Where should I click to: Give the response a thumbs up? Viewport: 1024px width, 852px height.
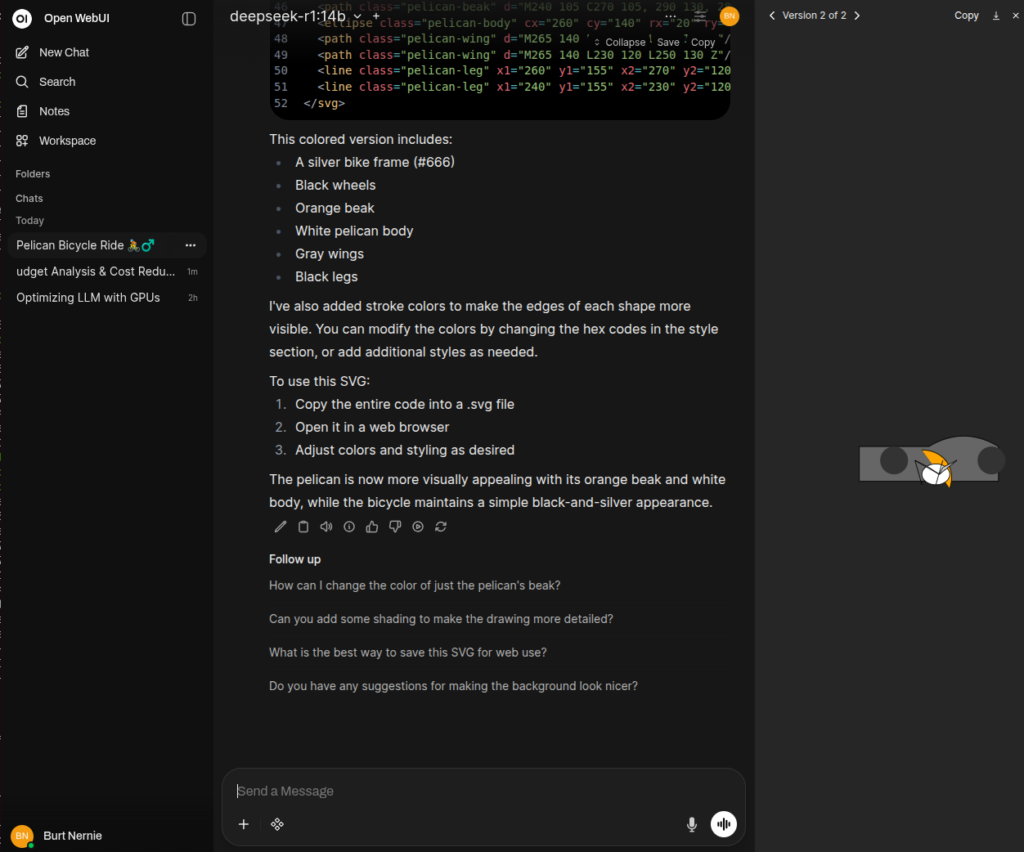372,527
